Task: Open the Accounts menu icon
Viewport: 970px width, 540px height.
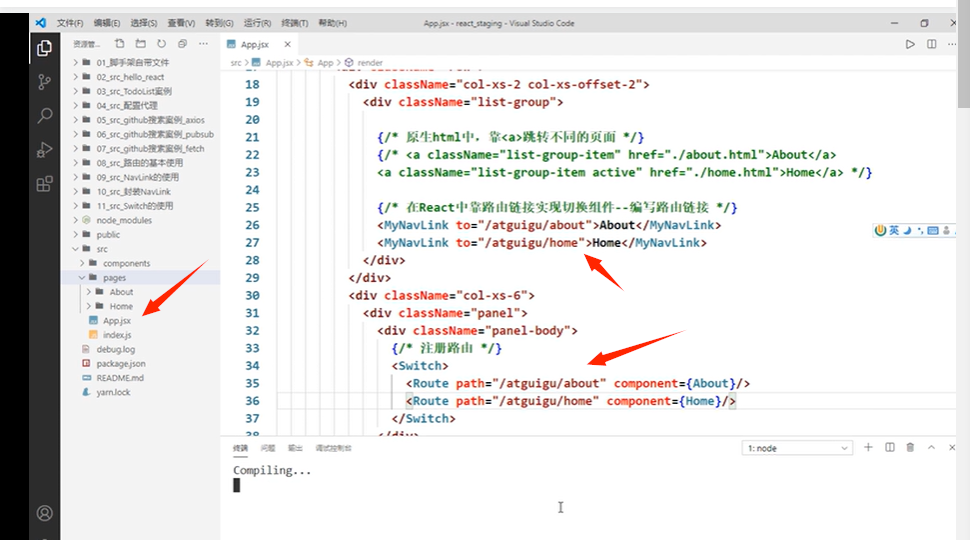Action: pyautogui.click(x=45, y=513)
